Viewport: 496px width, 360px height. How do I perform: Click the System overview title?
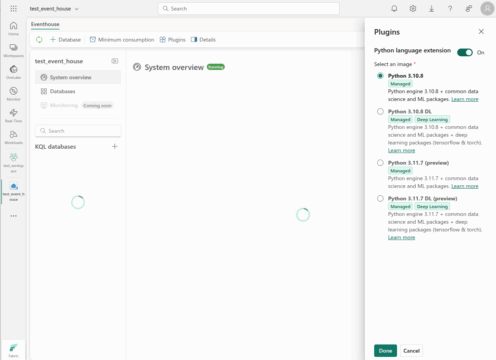pyautogui.click(x=174, y=67)
